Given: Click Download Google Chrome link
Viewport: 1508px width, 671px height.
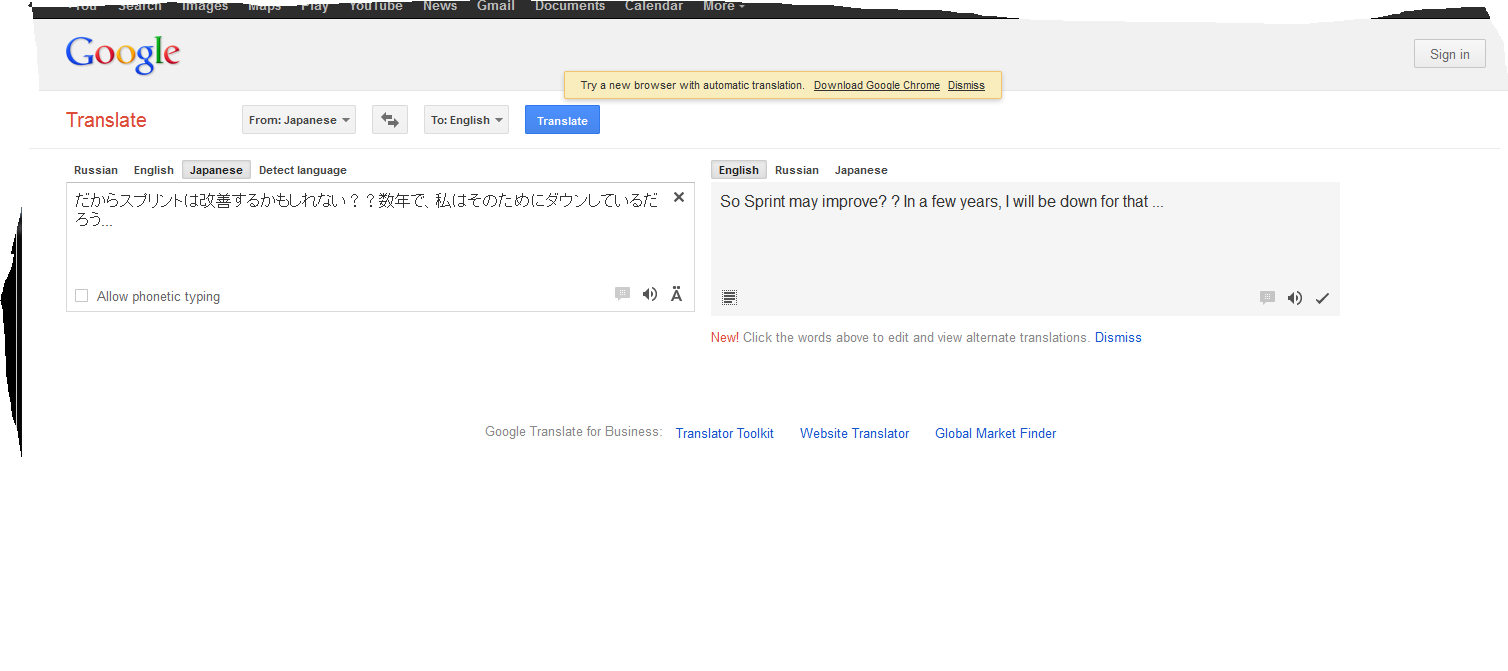Looking at the screenshot, I should (x=877, y=85).
